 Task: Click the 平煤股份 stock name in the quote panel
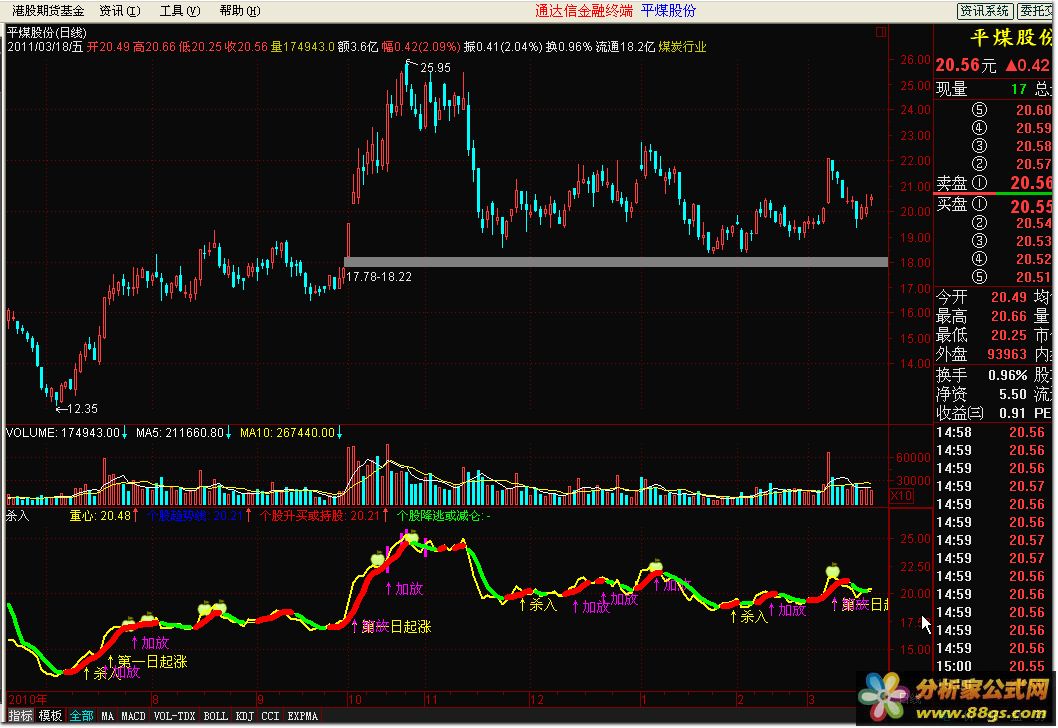[x=1010, y=37]
